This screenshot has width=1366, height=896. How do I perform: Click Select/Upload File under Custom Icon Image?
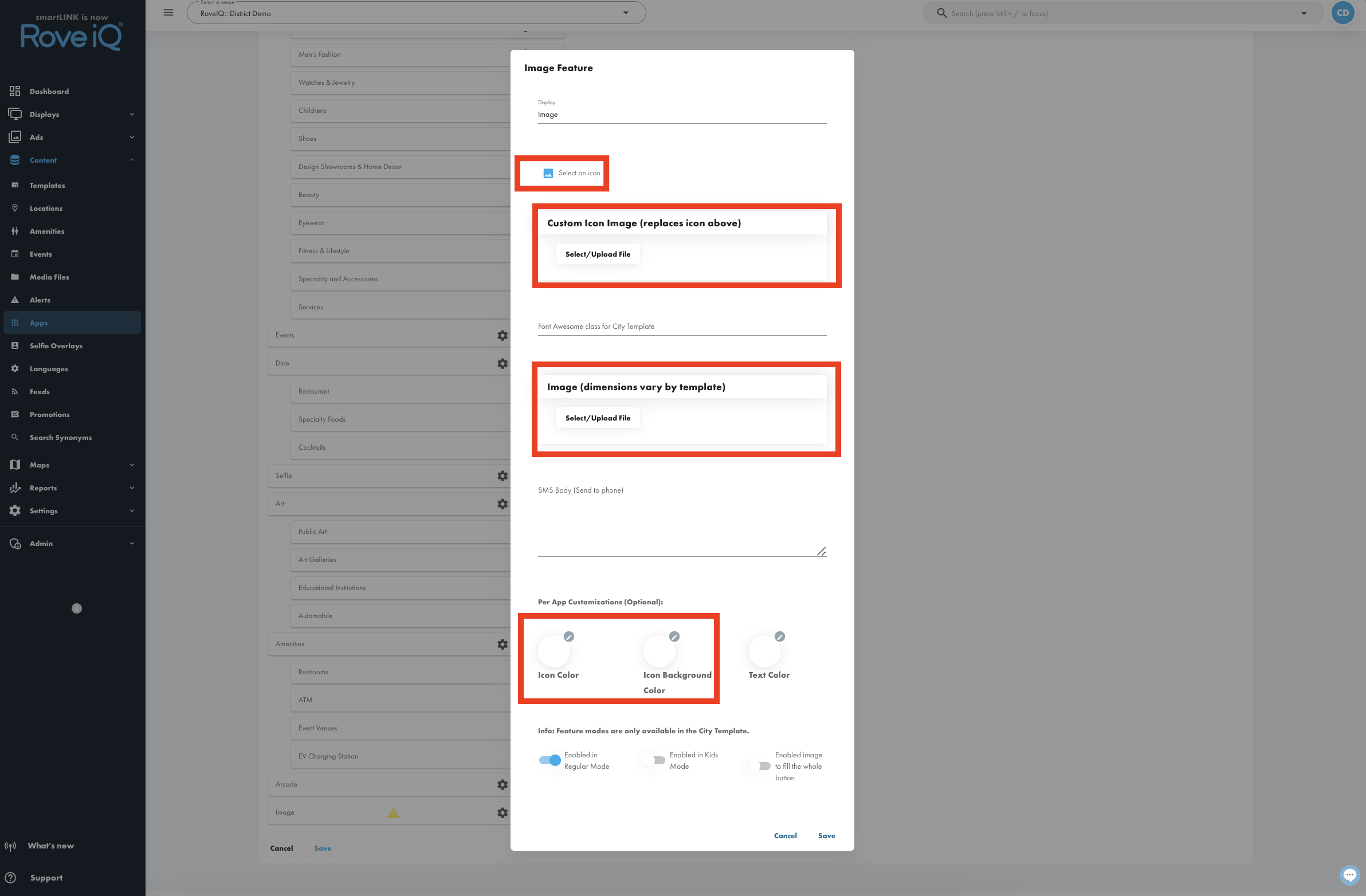pyautogui.click(x=598, y=254)
